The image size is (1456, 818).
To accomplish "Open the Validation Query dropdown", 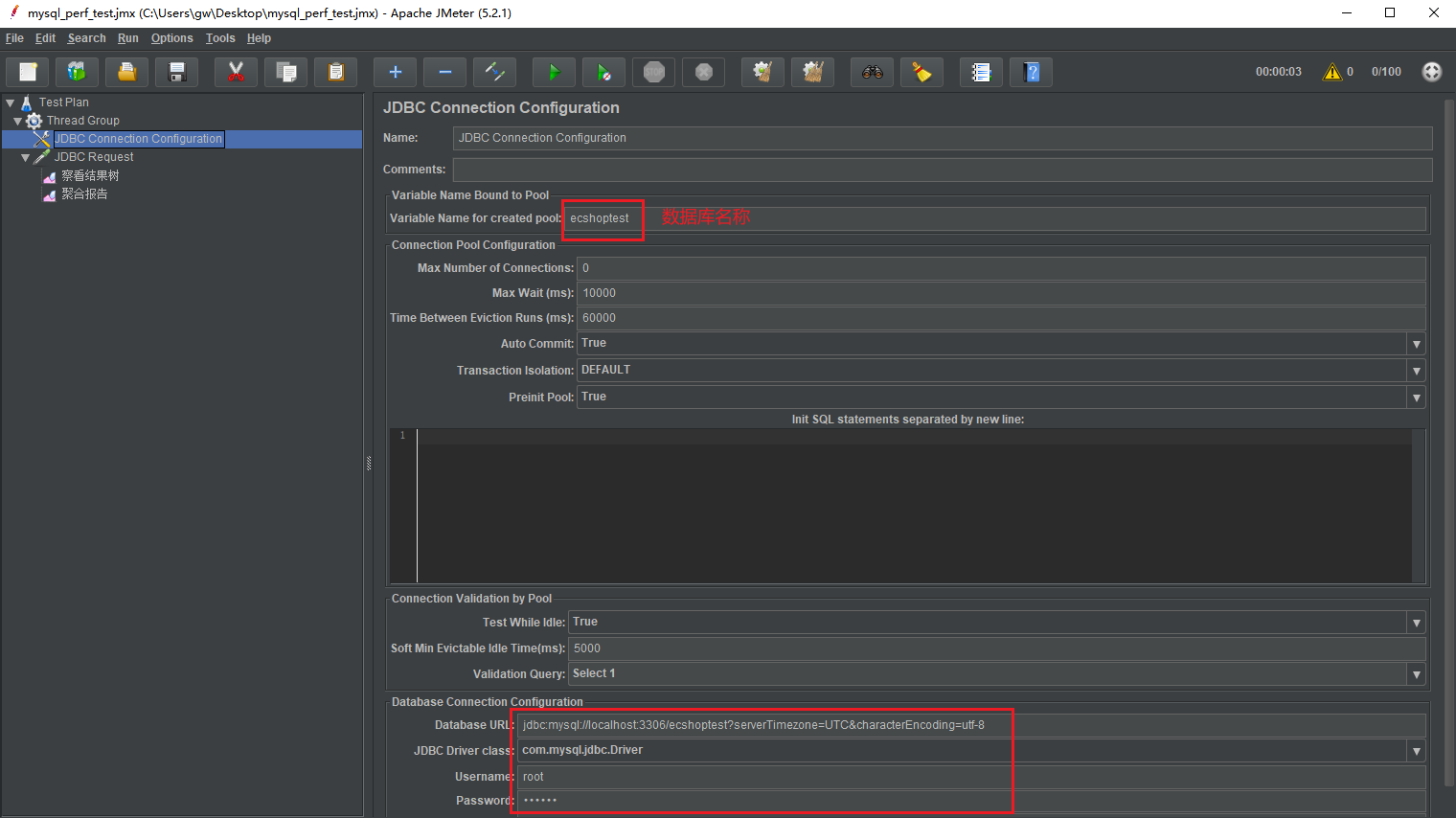I will click(1416, 674).
